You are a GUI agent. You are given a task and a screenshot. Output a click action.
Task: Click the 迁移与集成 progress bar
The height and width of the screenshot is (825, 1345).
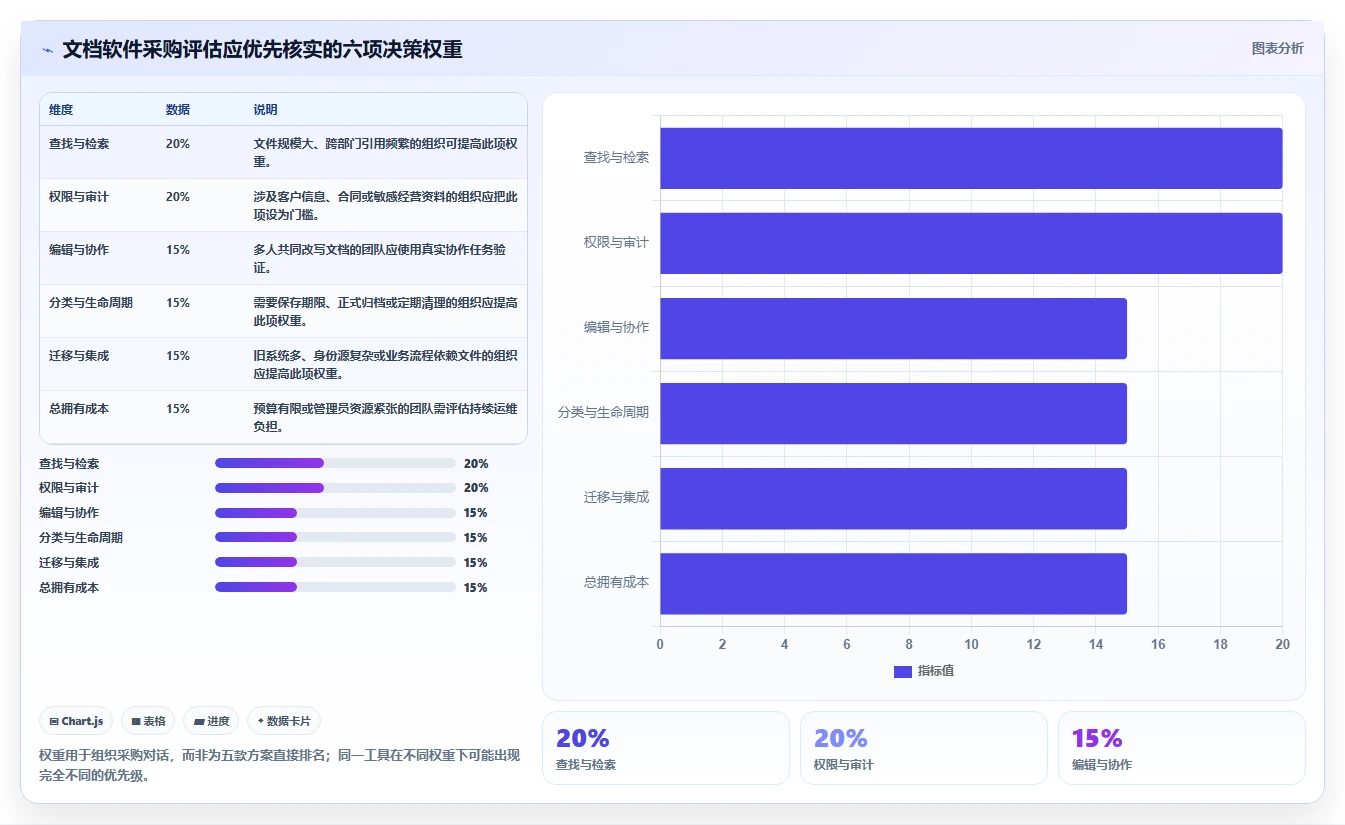pos(335,563)
